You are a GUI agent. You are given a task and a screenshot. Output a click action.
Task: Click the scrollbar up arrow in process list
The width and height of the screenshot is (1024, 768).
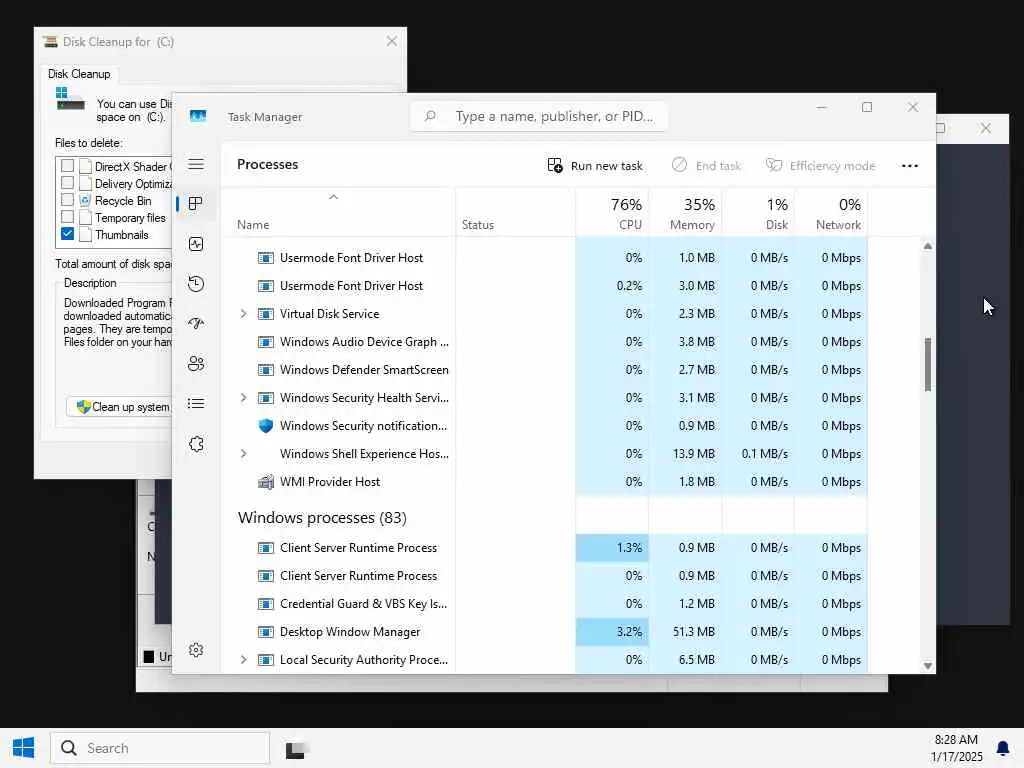pyautogui.click(x=927, y=246)
